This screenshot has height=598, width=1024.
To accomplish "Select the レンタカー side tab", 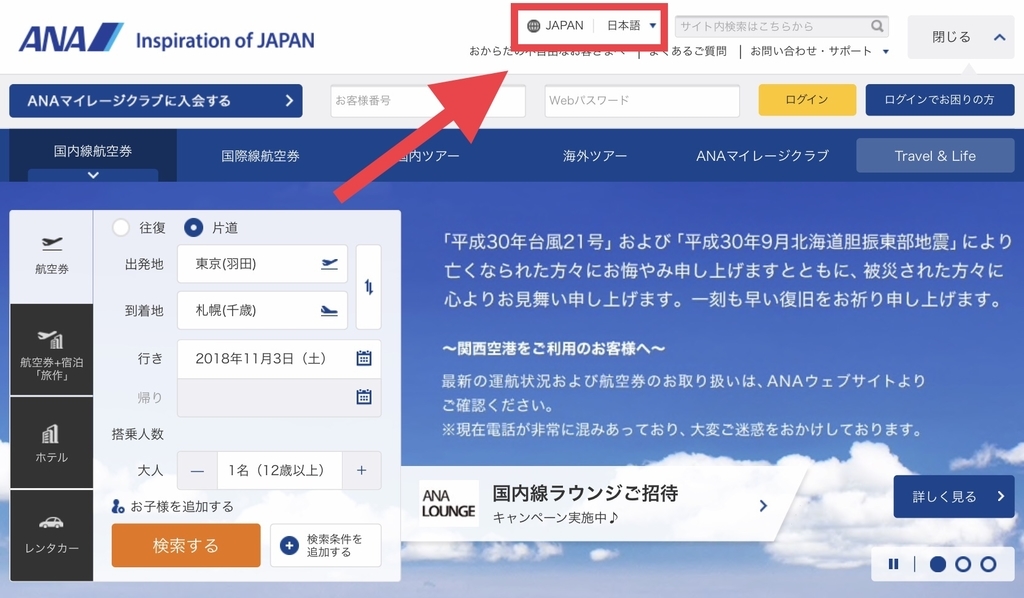I will (52, 535).
